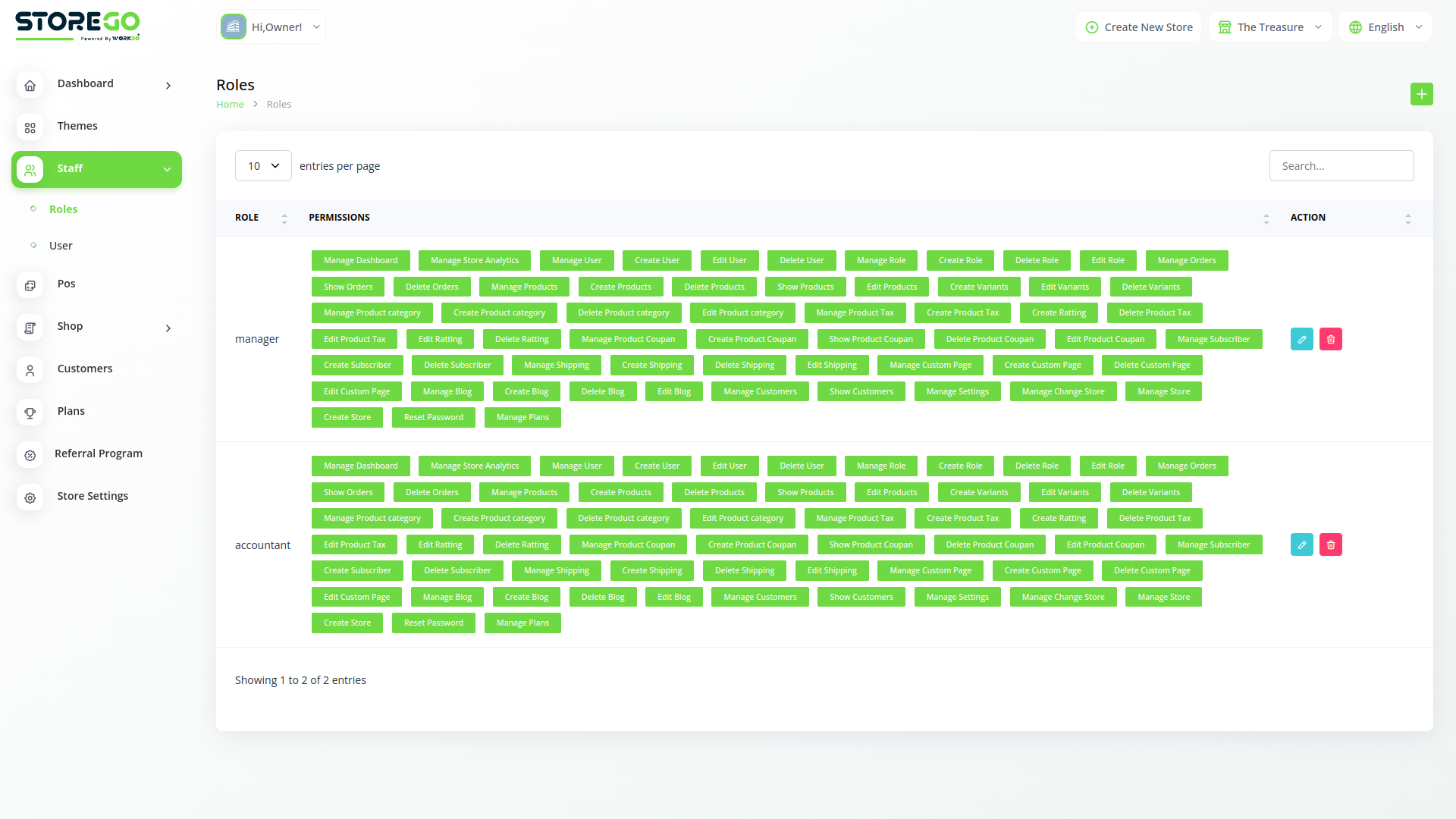Open the Dashboard icon in the sidebar
Viewport: 1456px width, 819px height.
30,86
